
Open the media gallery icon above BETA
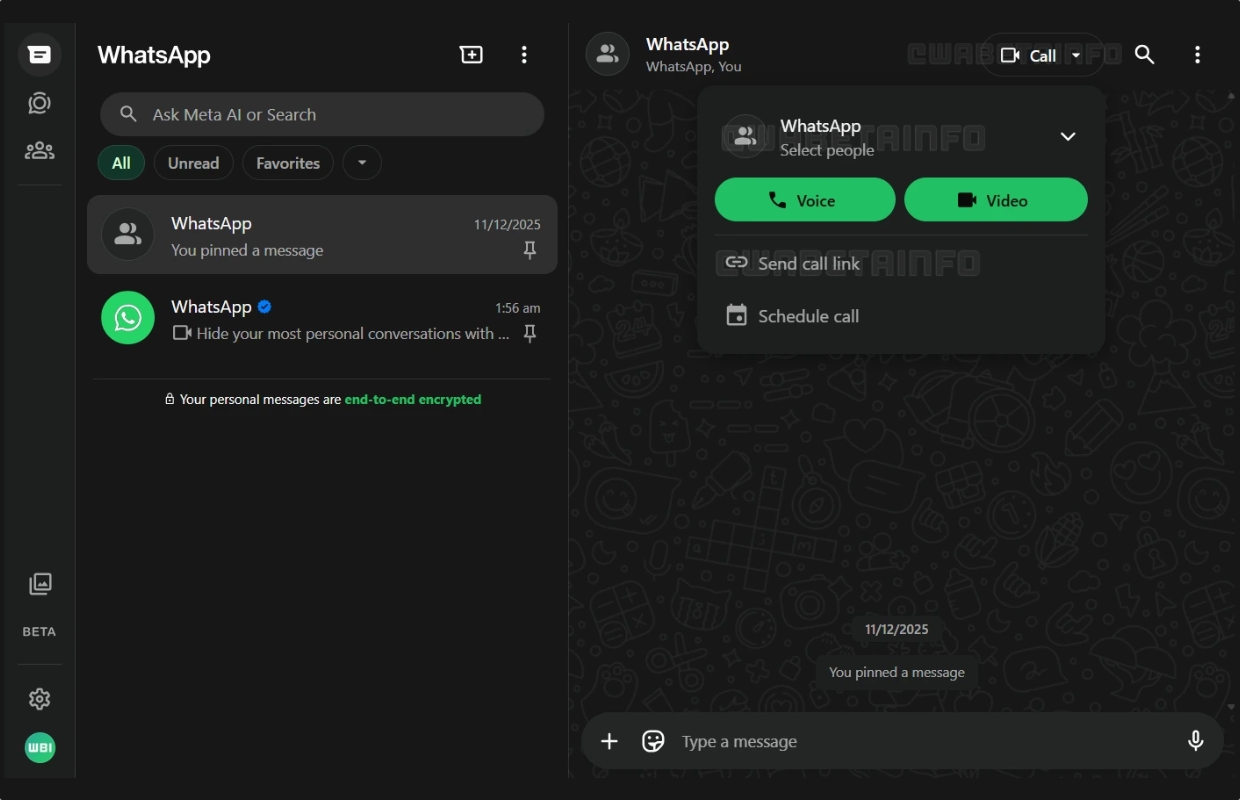point(40,584)
